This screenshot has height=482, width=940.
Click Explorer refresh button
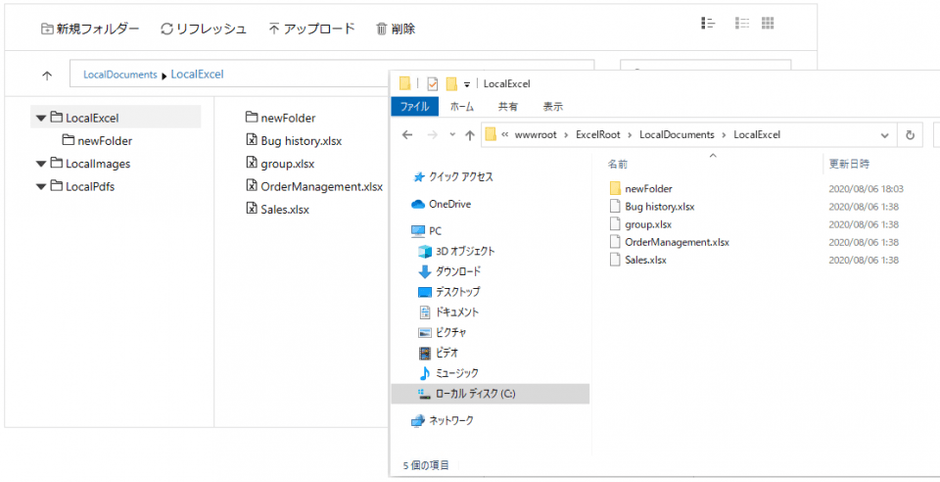[x=910, y=135]
